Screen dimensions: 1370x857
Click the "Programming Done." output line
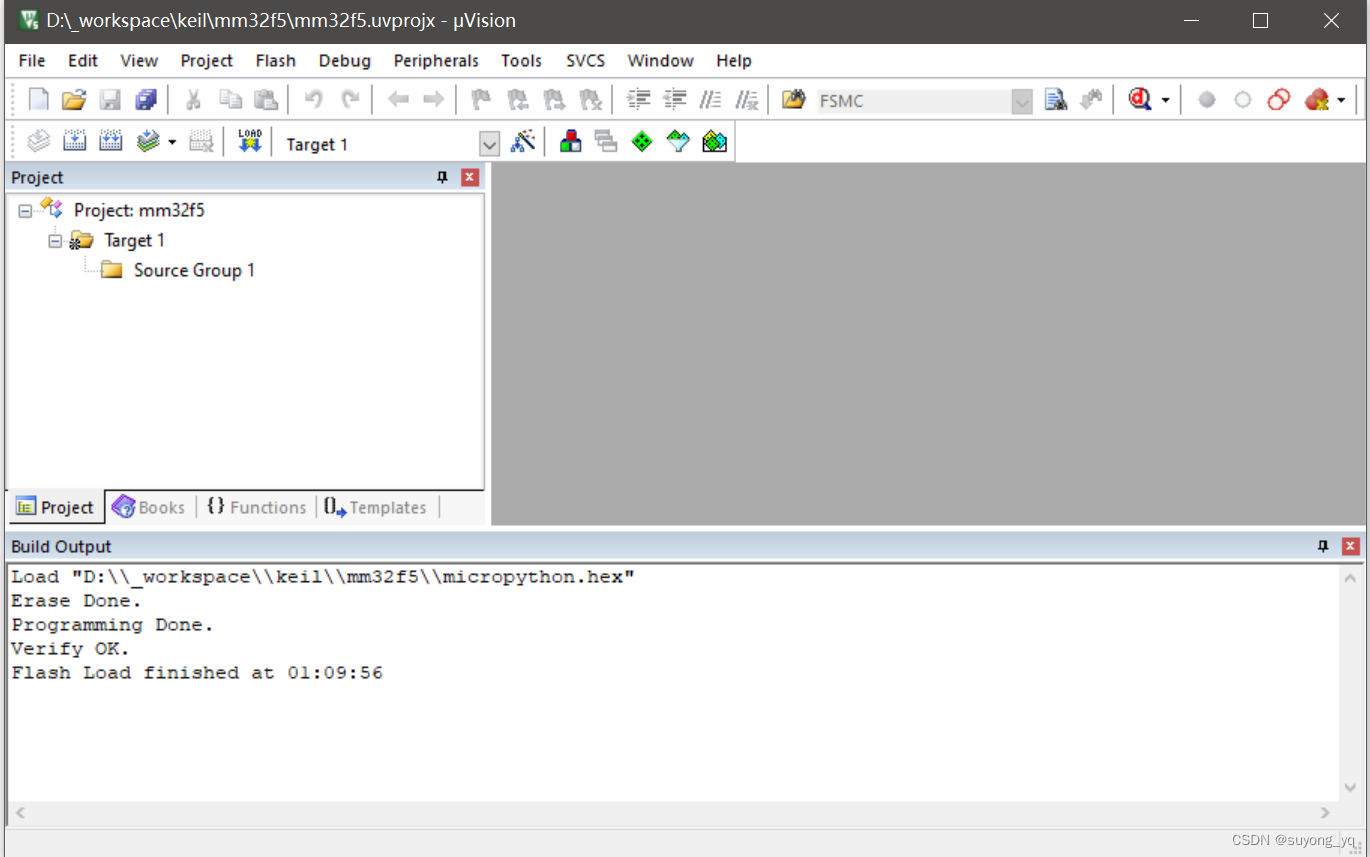113,625
